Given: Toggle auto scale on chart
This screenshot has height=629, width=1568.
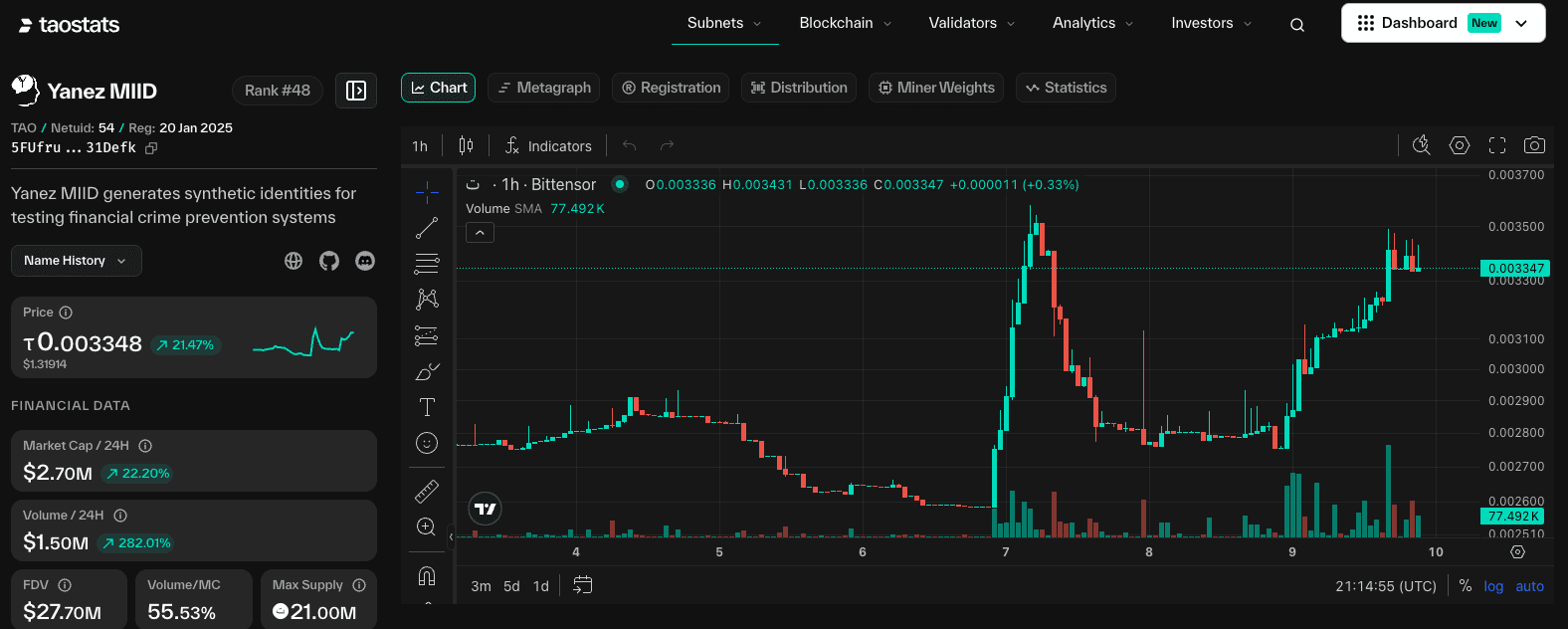Looking at the screenshot, I should point(1529,586).
